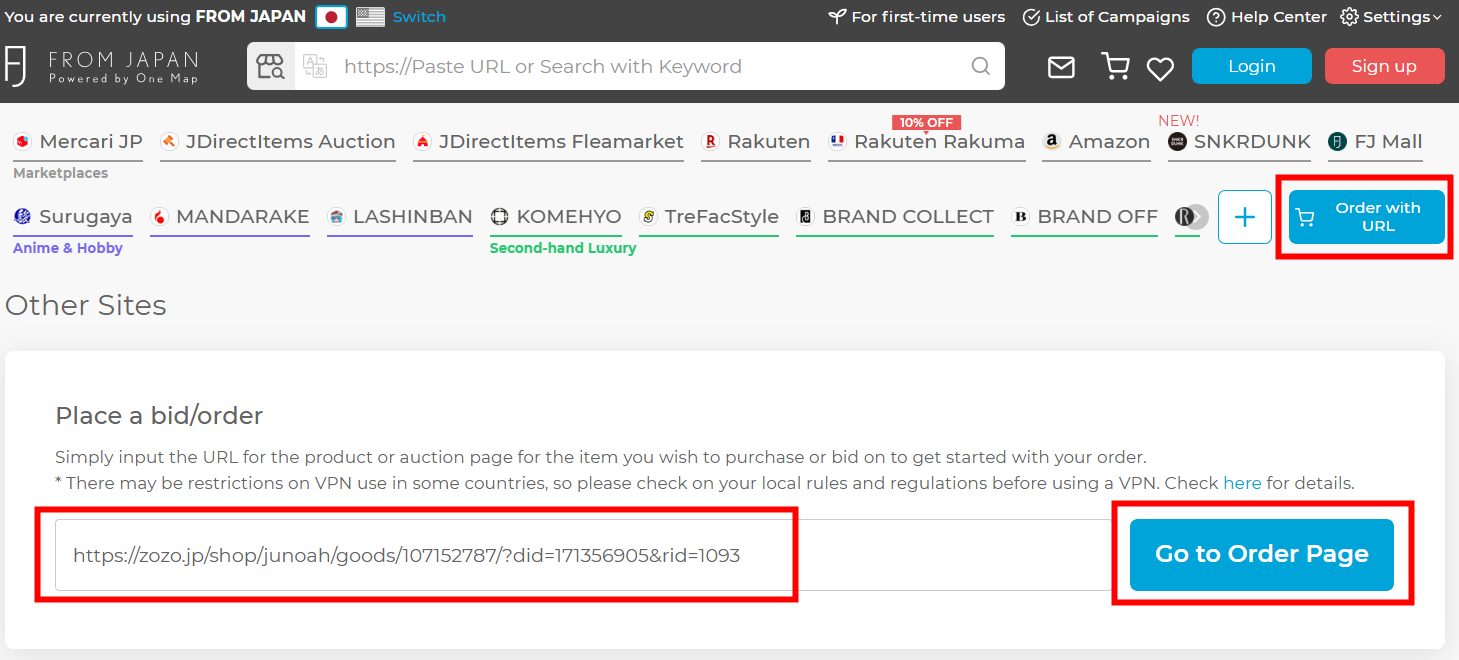This screenshot has height=660, width=1459.
Task: Click the Order with URL button
Action: 1366,217
